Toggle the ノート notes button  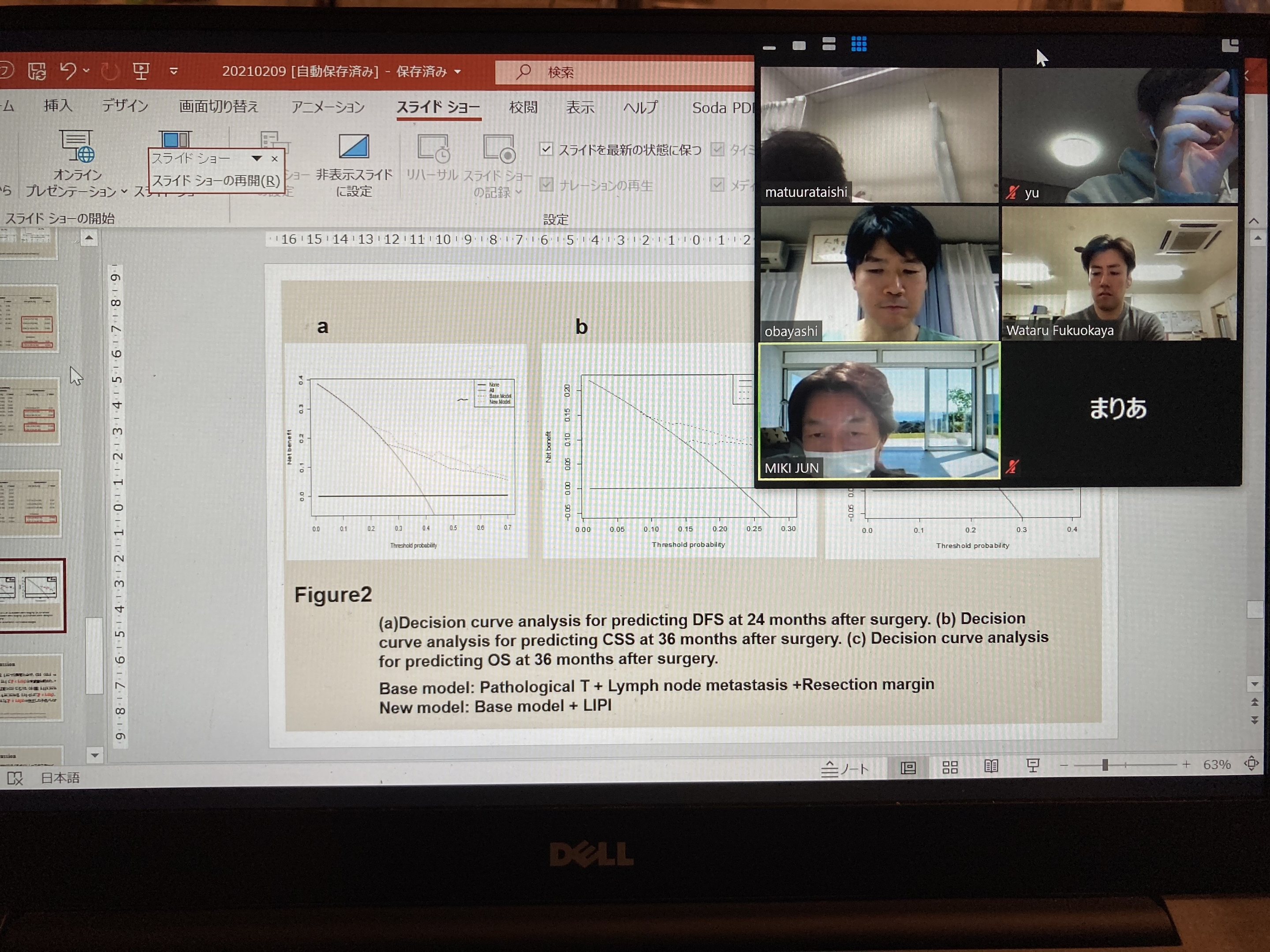click(844, 769)
